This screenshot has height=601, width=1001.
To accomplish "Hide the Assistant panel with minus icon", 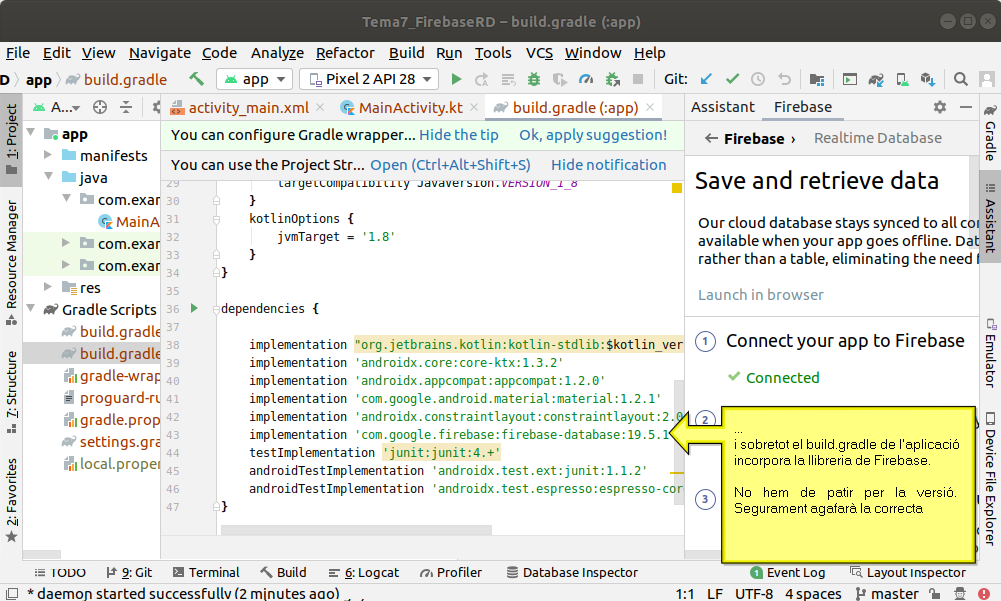I will [966, 107].
